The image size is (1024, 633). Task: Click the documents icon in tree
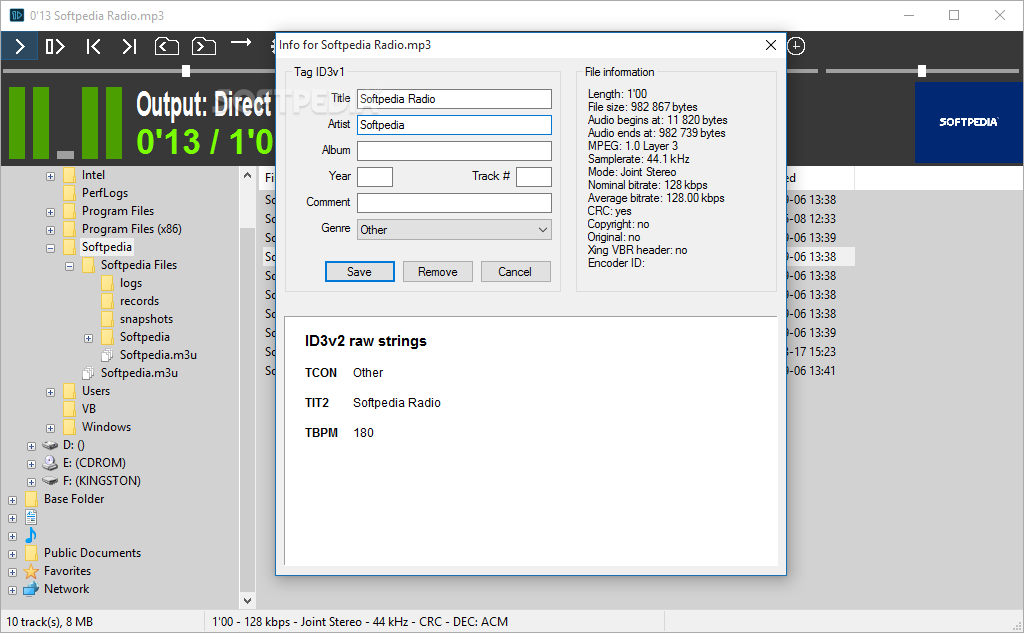click(31, 517)
